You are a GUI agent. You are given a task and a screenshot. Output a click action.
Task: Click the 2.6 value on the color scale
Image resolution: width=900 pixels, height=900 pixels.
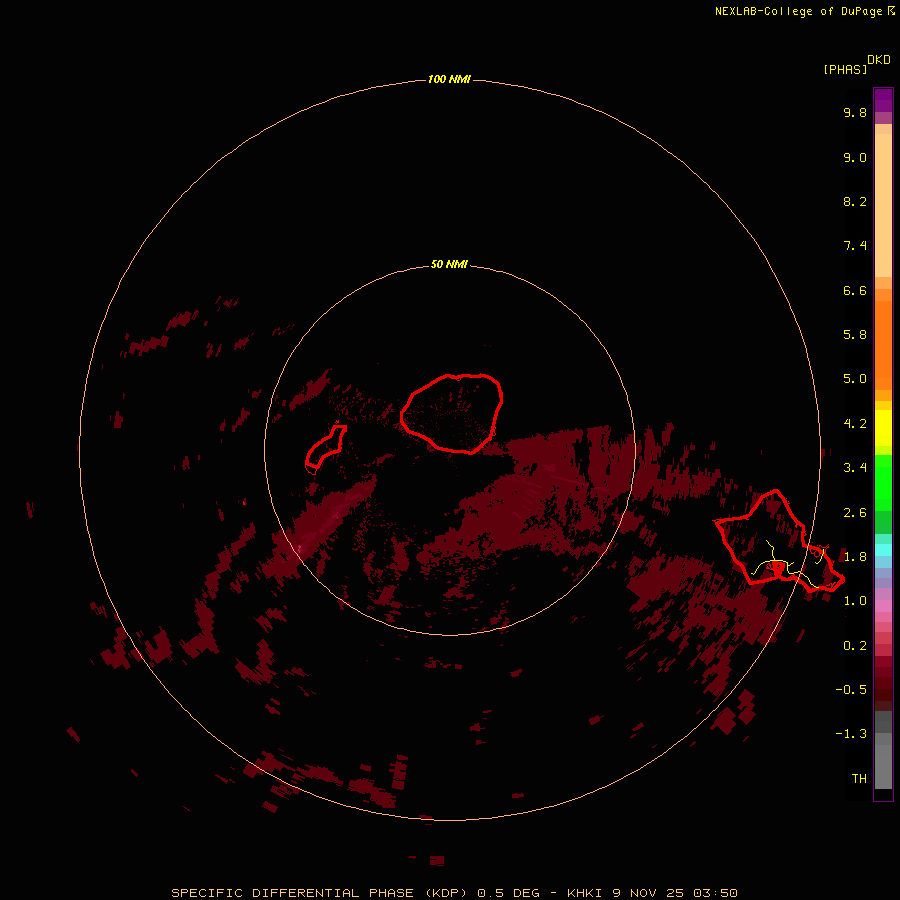tap(855, 512)
